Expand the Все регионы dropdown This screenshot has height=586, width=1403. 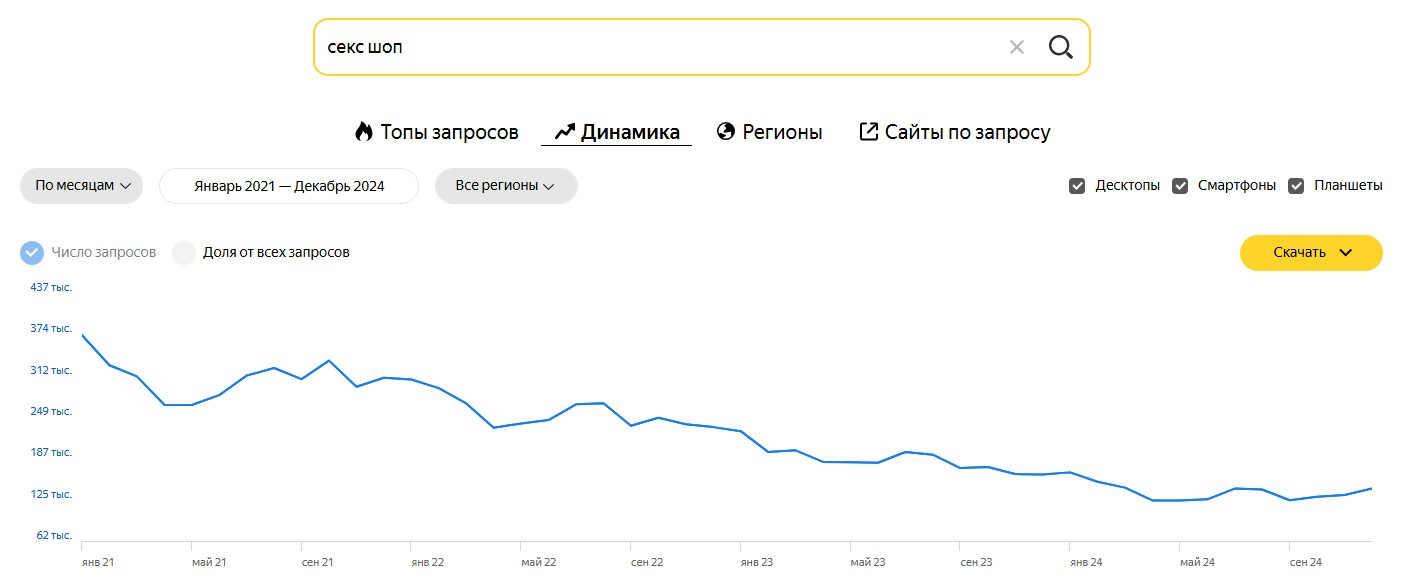(x=505, y=186)
